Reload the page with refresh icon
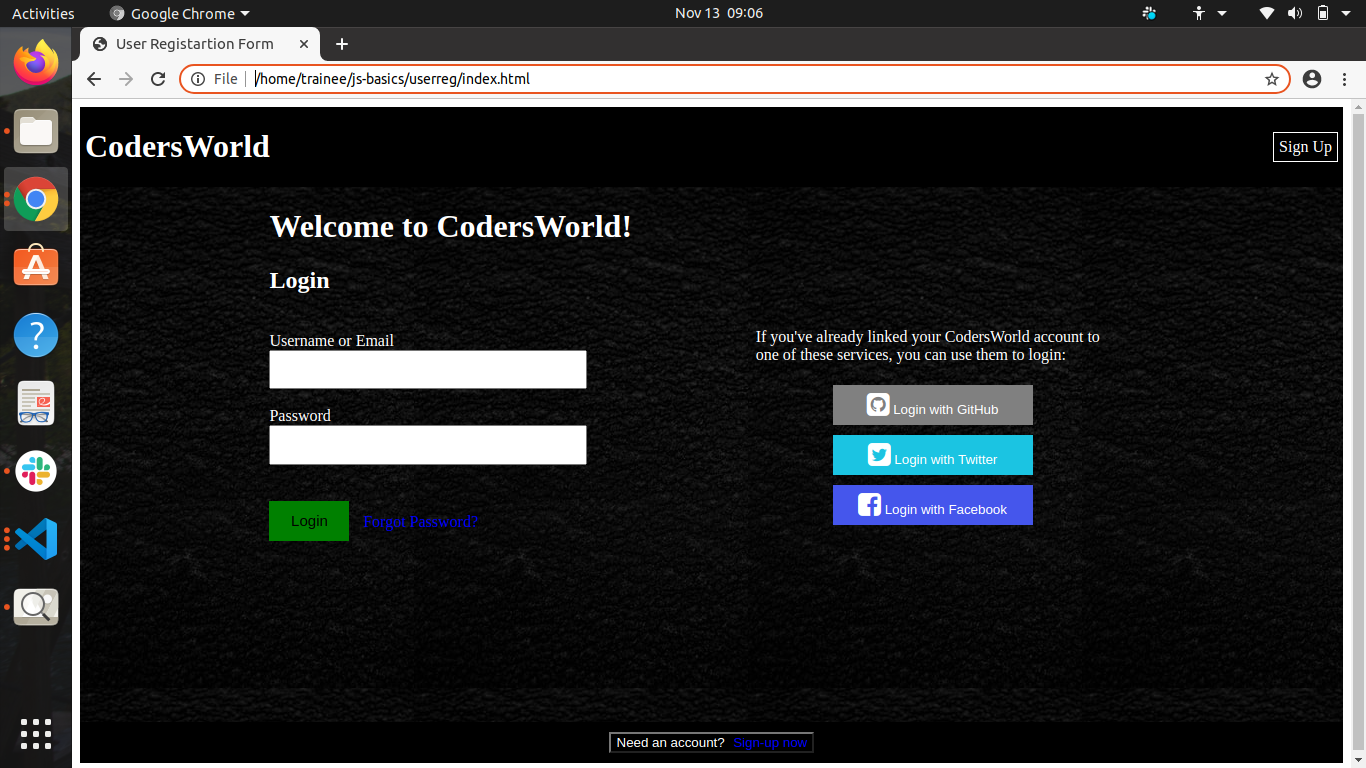1366x768 pixels. [x=158, y=79]
